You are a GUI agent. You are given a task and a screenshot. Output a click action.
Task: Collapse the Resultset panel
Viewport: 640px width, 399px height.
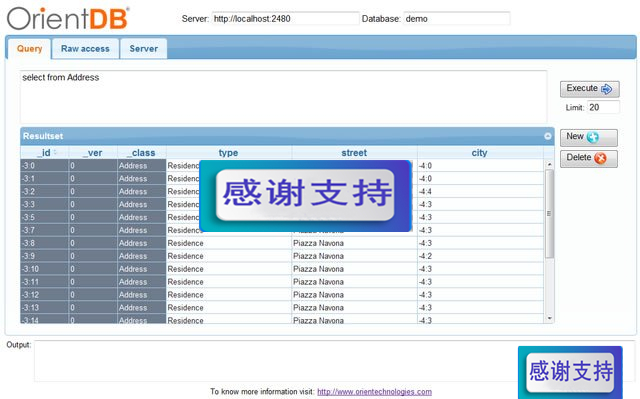pos(548,136)
